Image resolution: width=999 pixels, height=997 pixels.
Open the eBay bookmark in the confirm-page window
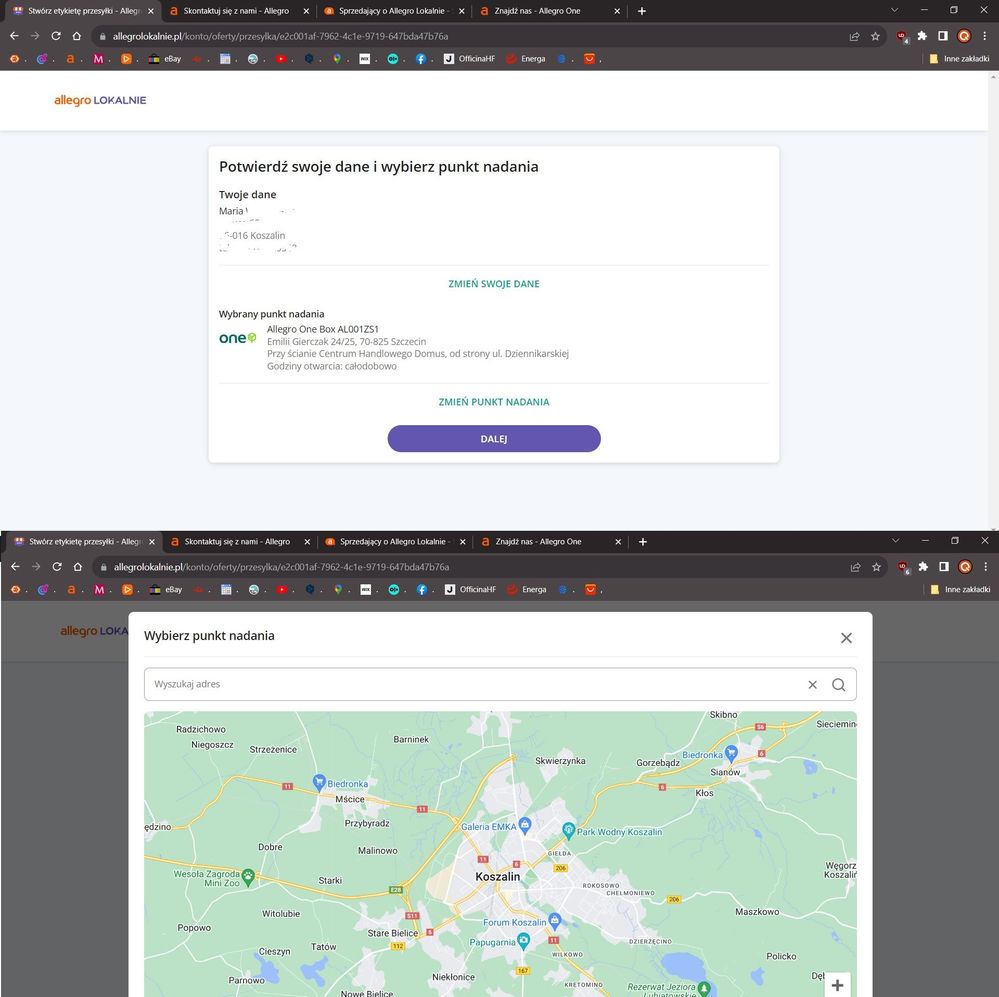click(165, 59)
